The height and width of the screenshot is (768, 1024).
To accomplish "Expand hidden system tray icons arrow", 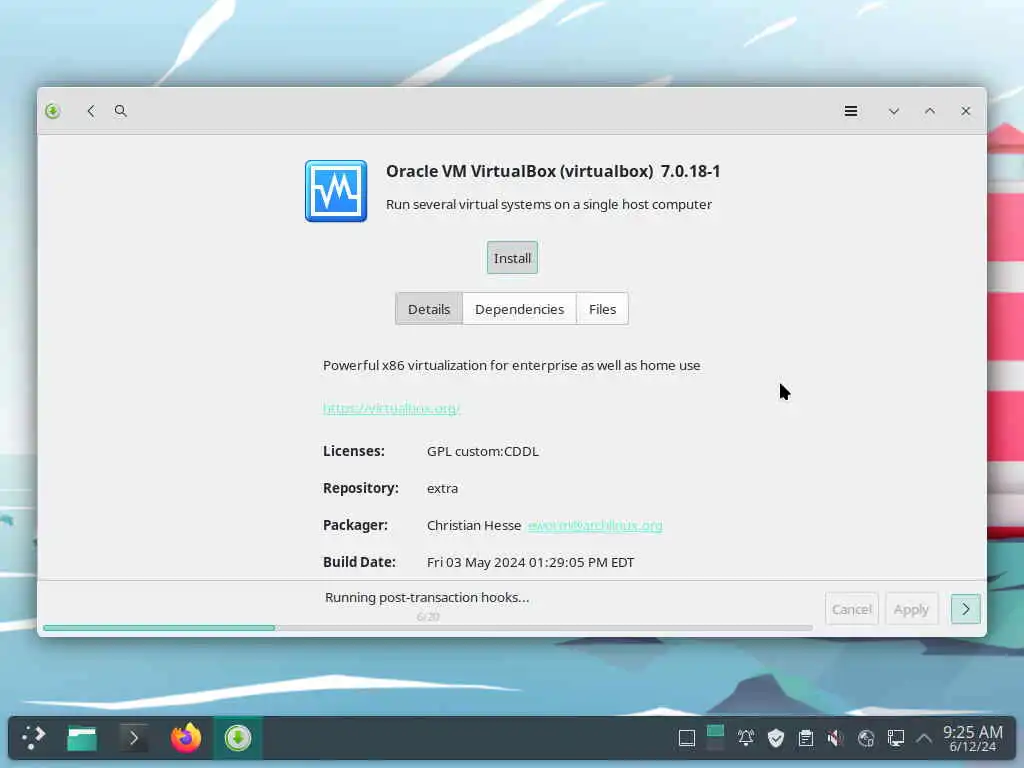I will pyautogui.click(x=923, y=739).
